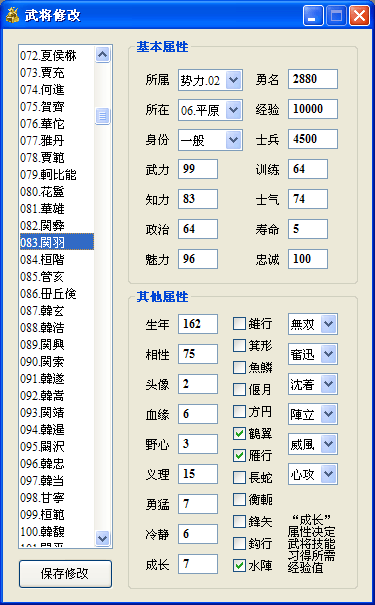Uncheck the 水陣 formation checkbox
The image size is (375, 605).
coord(239,566)
